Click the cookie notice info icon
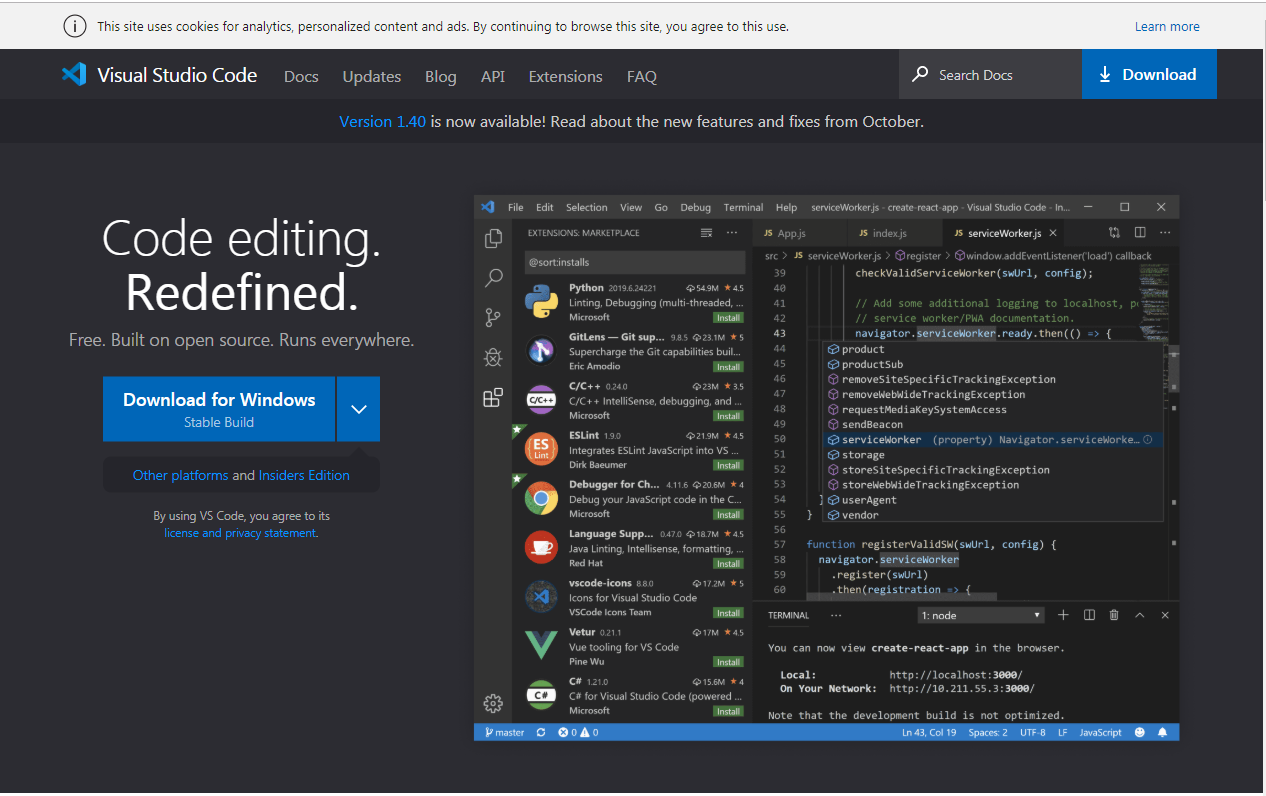The width and height of the screenshot is (1266, 796). pos(75,26)
